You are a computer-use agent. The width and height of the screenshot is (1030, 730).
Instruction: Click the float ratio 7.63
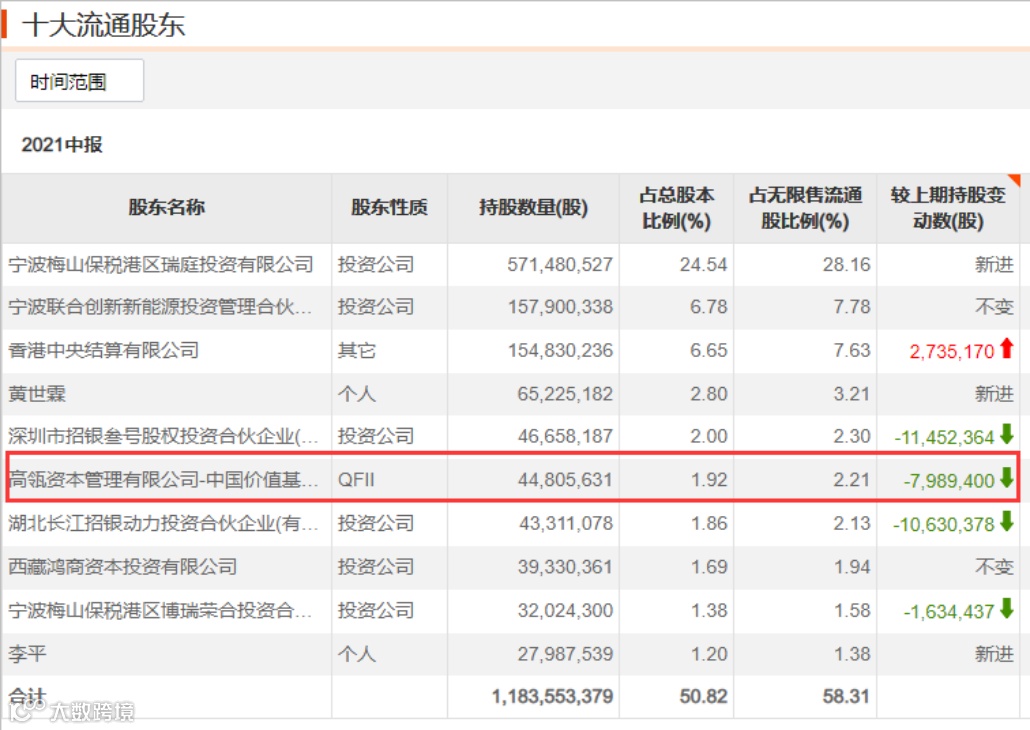[x=852, y=350]
